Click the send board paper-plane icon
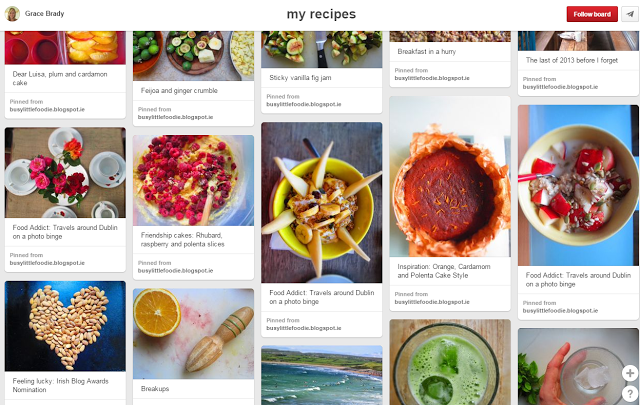Image resolution: width=640 pixels, height=405 pixels. [630, 14]
